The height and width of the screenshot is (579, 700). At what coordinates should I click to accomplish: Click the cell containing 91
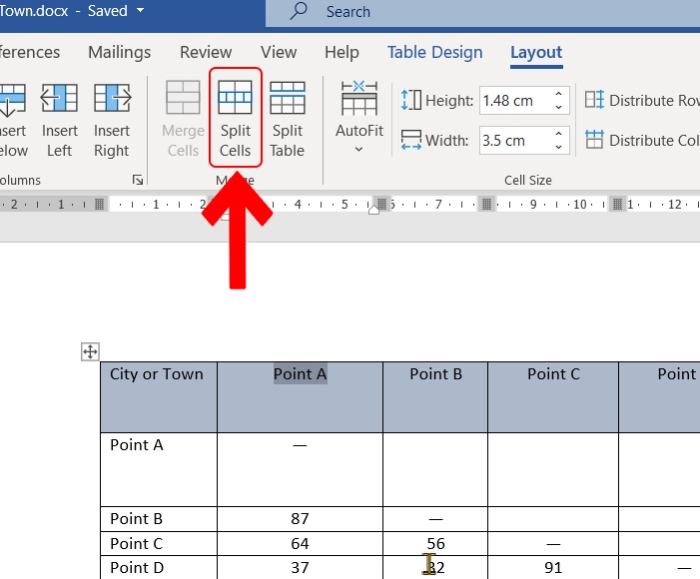click(553, 567)
